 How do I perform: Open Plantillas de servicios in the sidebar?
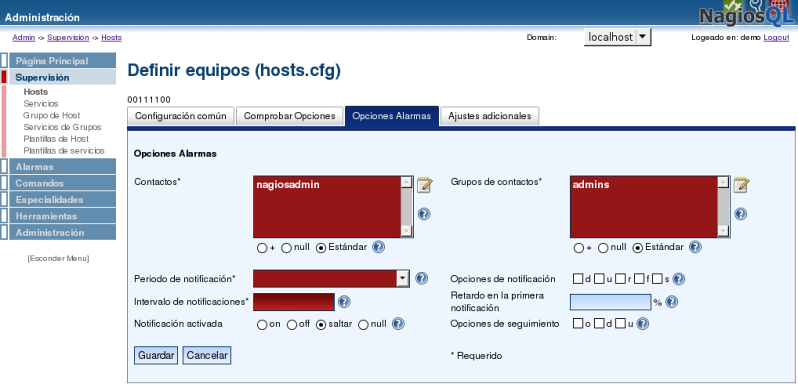pos(64,151)
